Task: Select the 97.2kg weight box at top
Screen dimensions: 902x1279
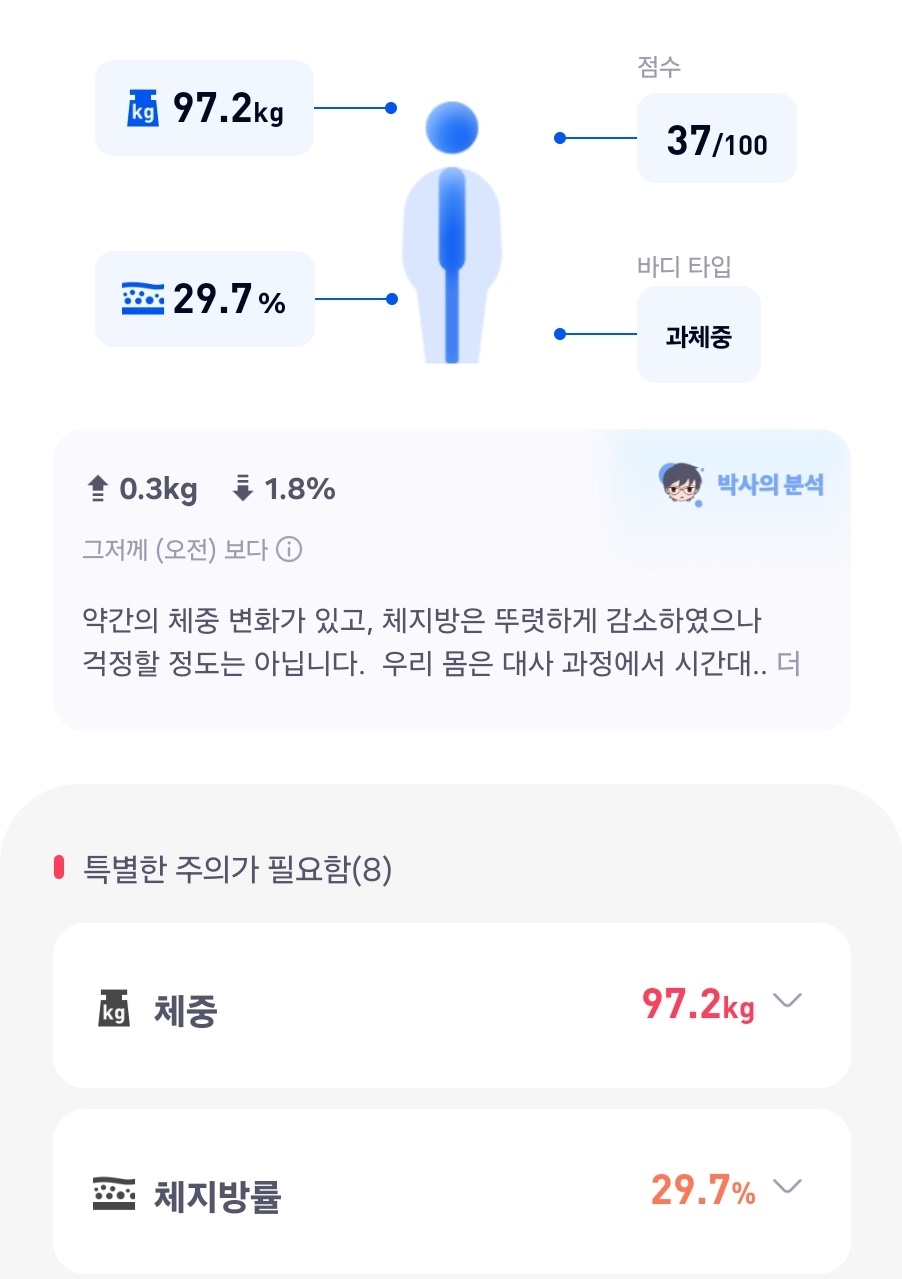Action: 204,108
